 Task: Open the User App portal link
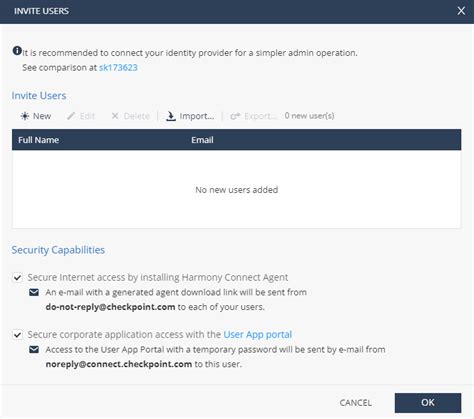[x=258, y=334]
